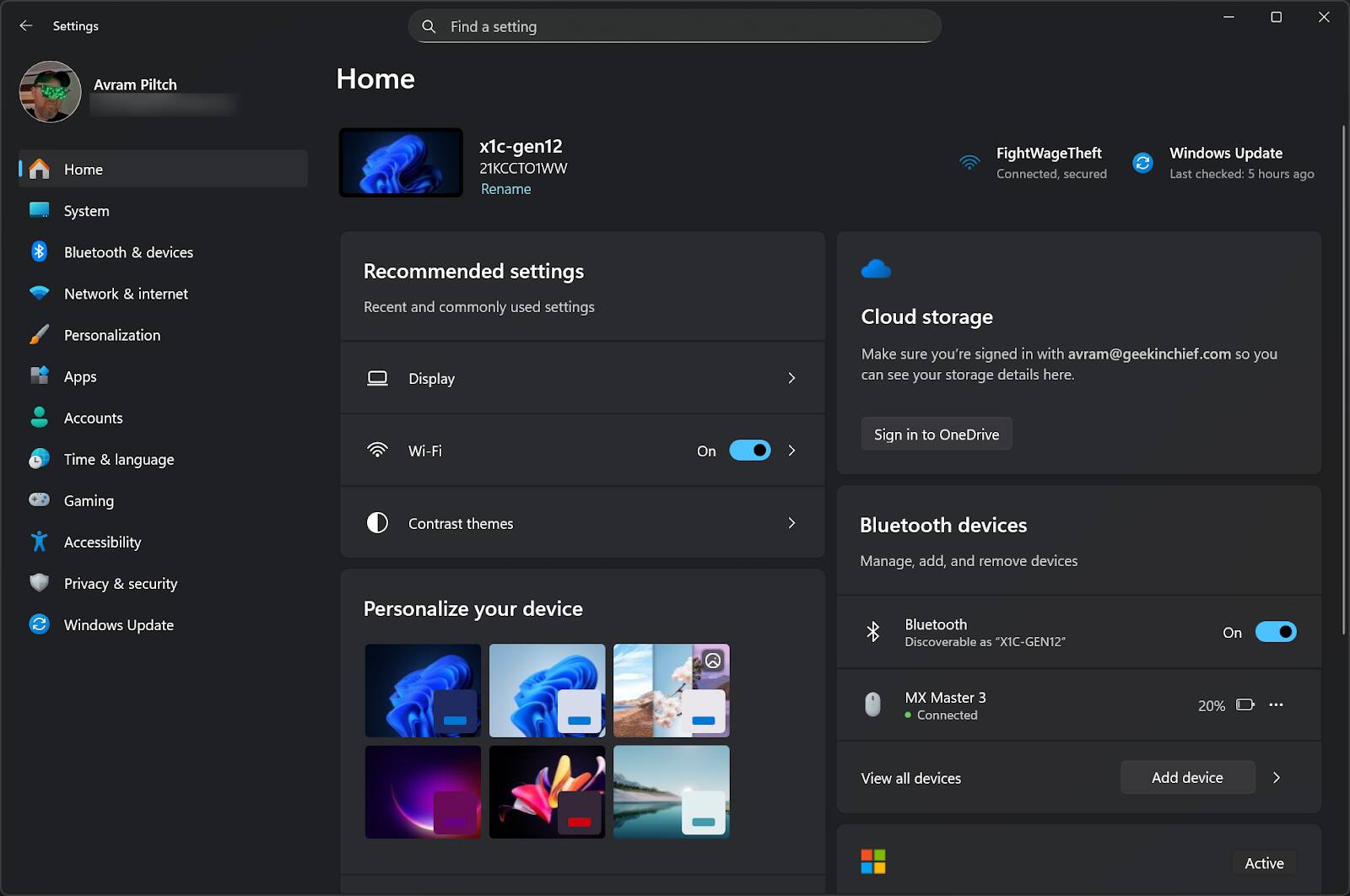
Task: Open the Home page in sidebar
Action: coord(164,169)
